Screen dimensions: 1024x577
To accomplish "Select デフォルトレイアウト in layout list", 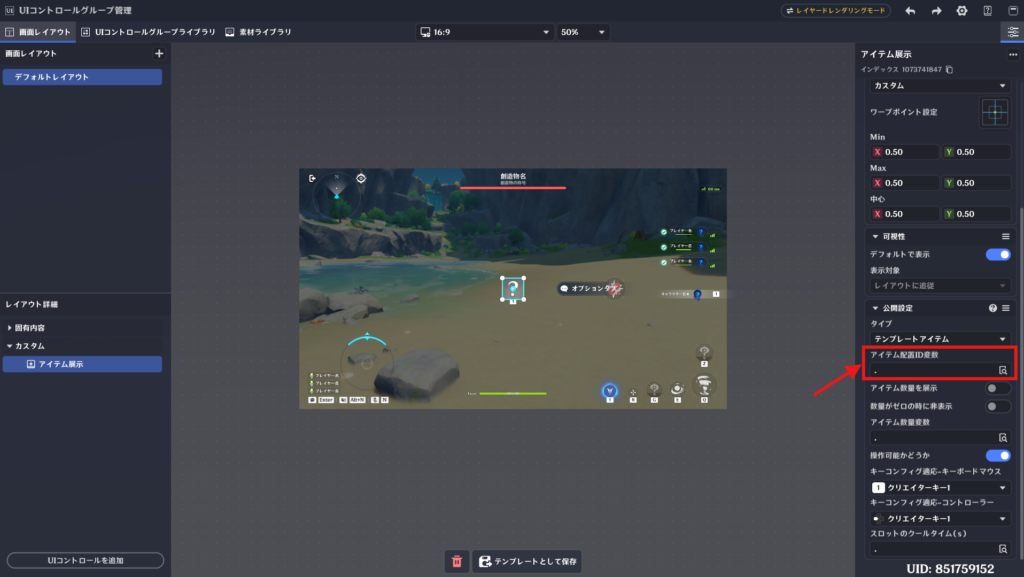I will pyautogui.click(x=82, y=77).
